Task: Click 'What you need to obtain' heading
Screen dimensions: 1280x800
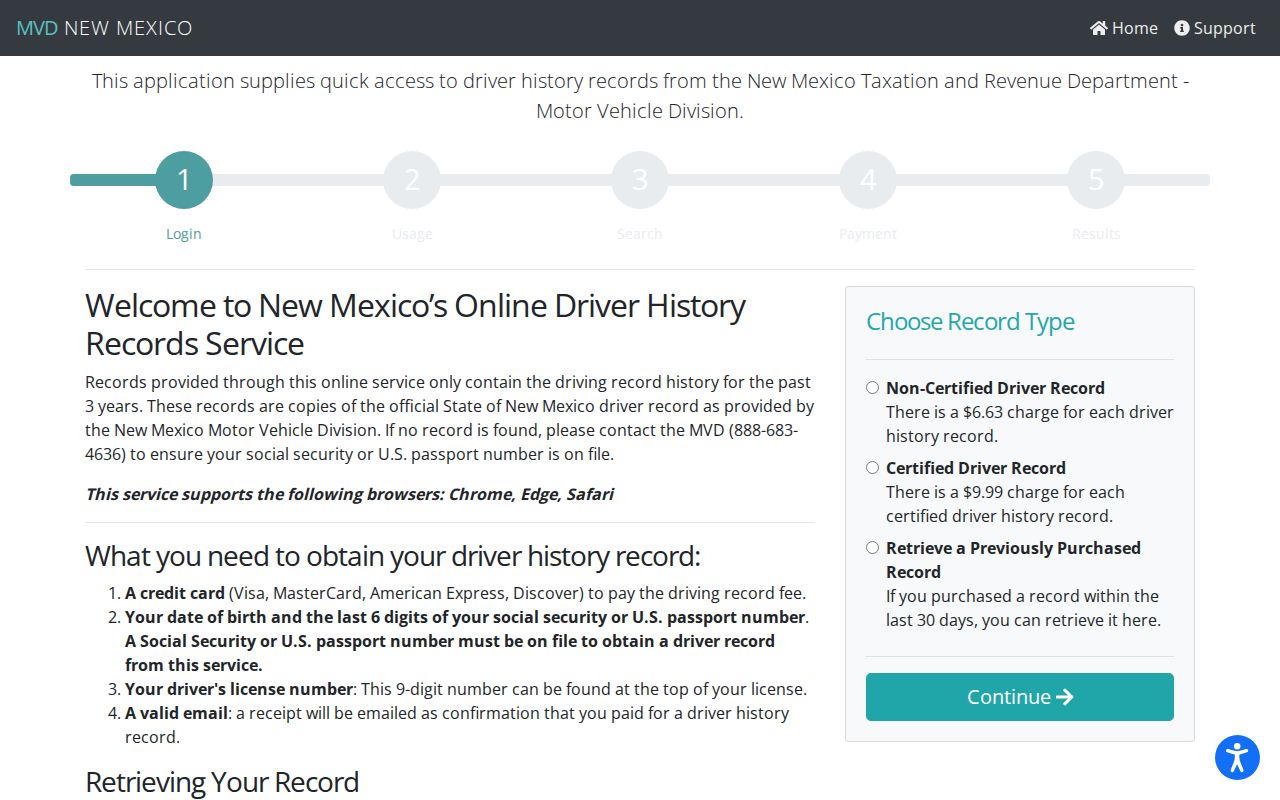Action: click(x=393, y=556)
